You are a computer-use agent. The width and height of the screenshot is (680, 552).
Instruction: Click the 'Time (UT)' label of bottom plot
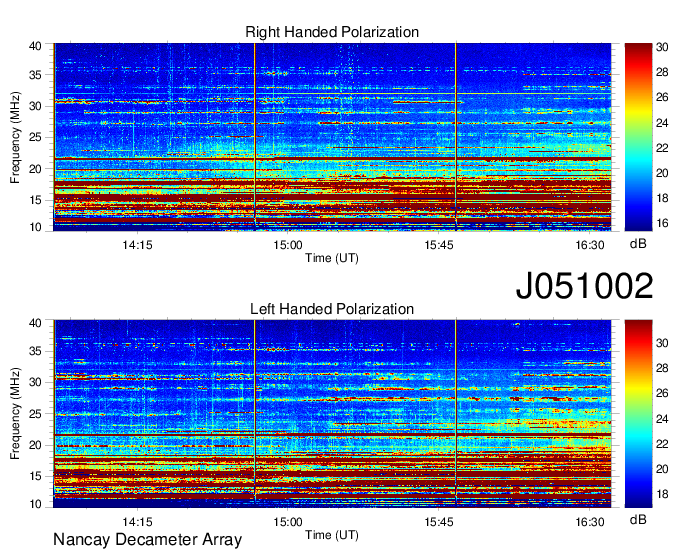click(x=332, y=535)
